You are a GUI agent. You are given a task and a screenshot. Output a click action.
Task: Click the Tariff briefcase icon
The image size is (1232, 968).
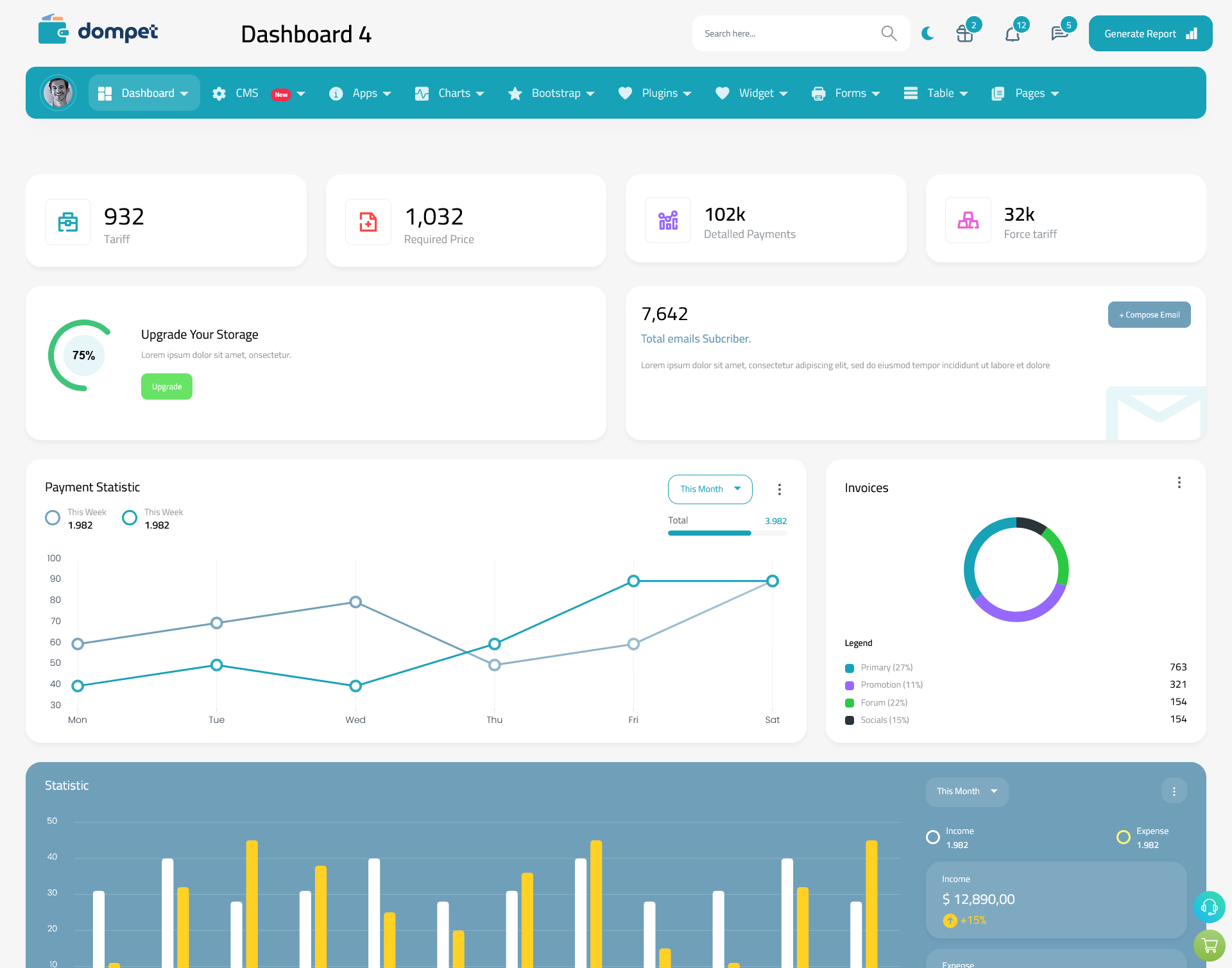pyautogui.click(x=68, y=219)
